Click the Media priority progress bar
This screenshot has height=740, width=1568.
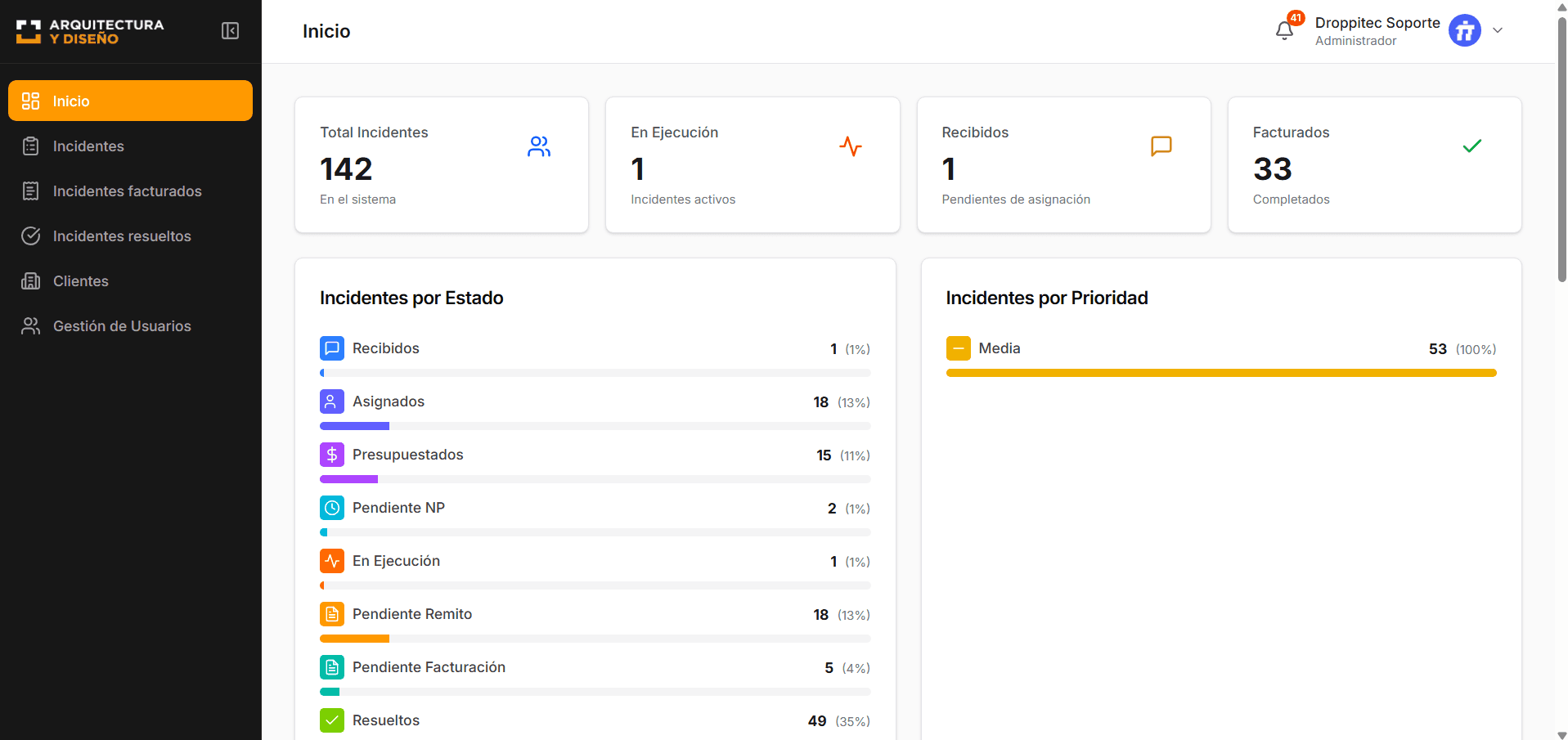coord(1221,373)
